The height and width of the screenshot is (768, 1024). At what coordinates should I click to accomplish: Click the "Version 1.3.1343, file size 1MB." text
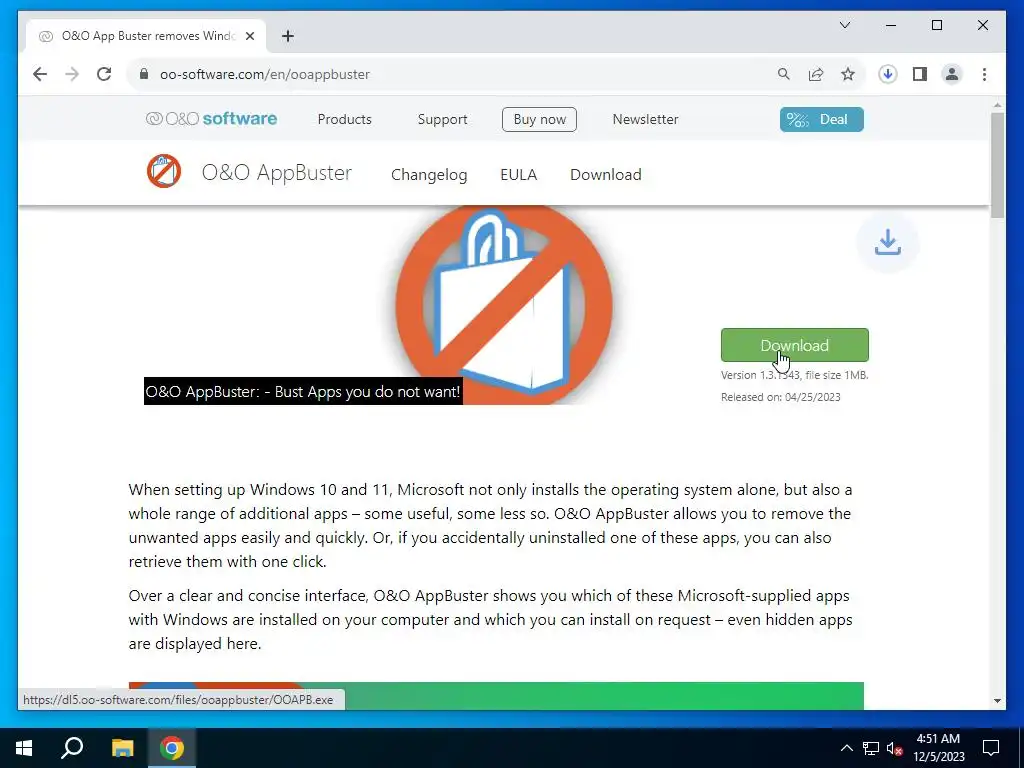[x=795, y=376]
